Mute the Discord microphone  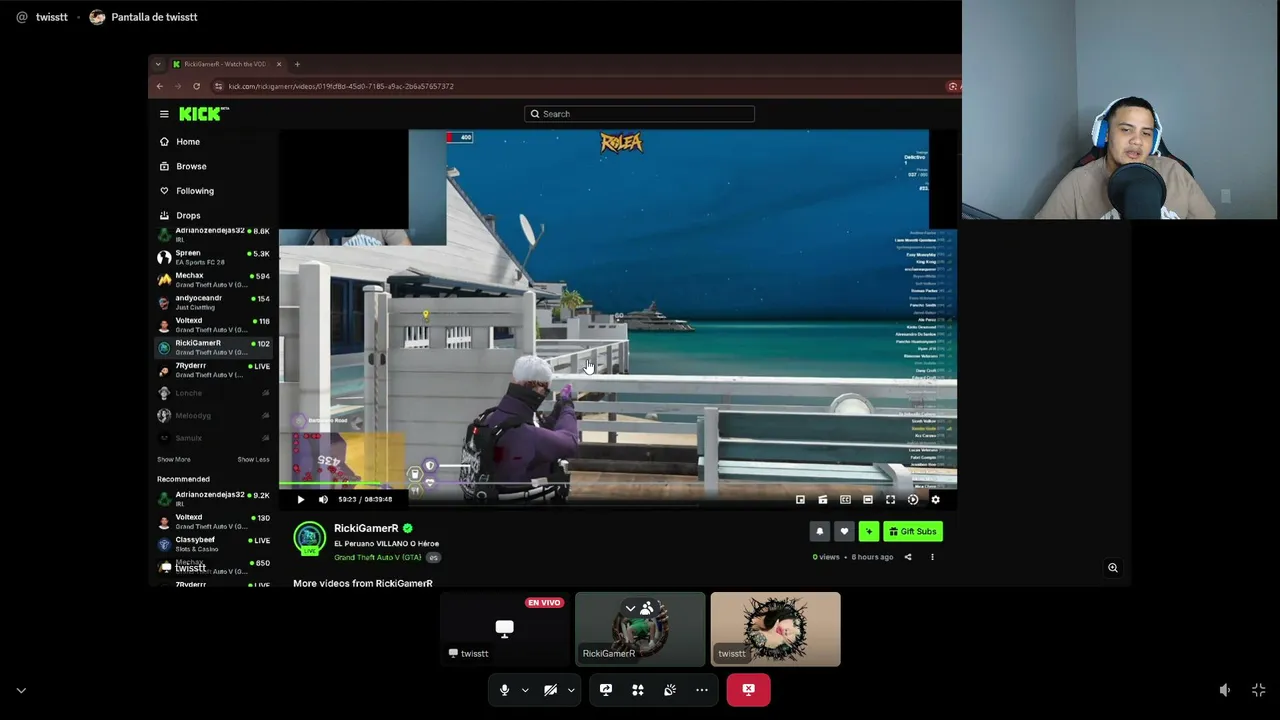(x=504, y=690)
